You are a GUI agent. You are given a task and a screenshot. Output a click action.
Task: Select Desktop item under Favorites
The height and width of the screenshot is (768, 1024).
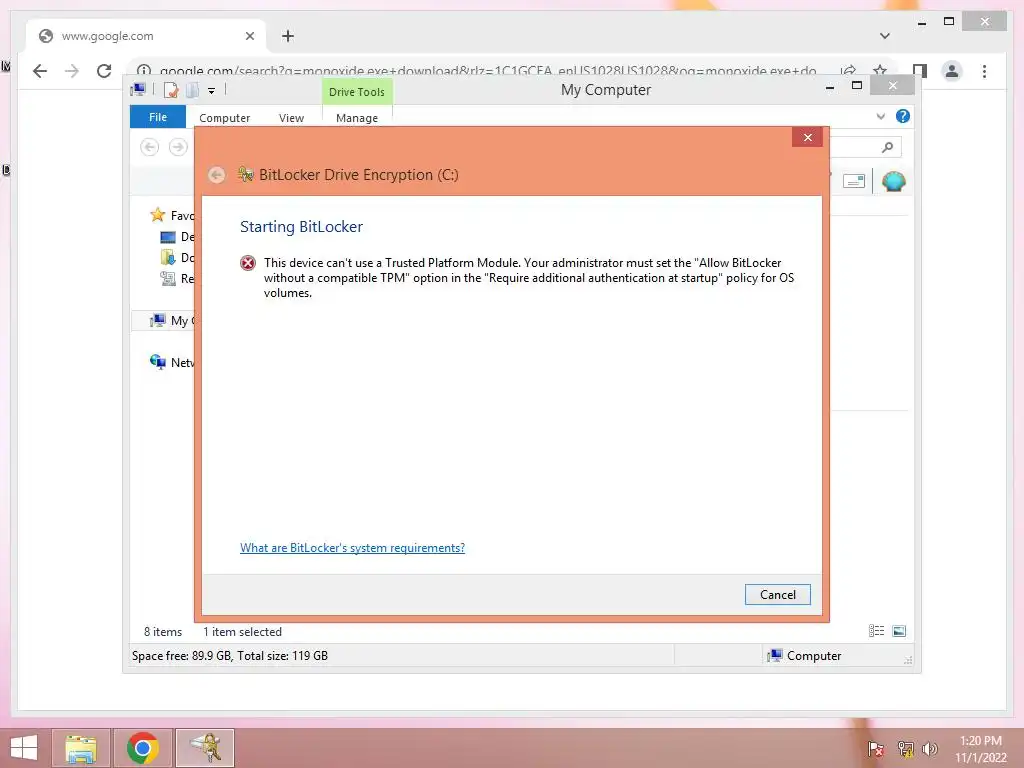coord(177,236)
